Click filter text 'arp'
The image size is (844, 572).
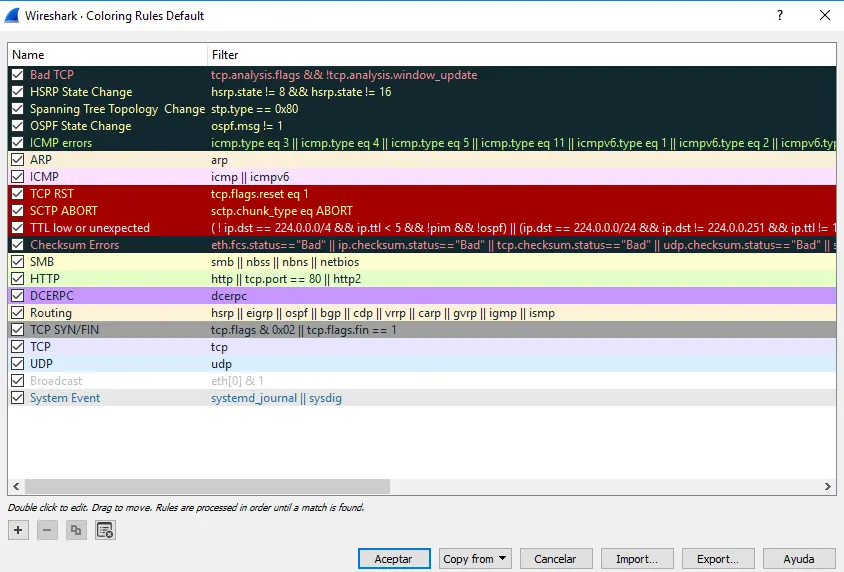pos(219,160)
